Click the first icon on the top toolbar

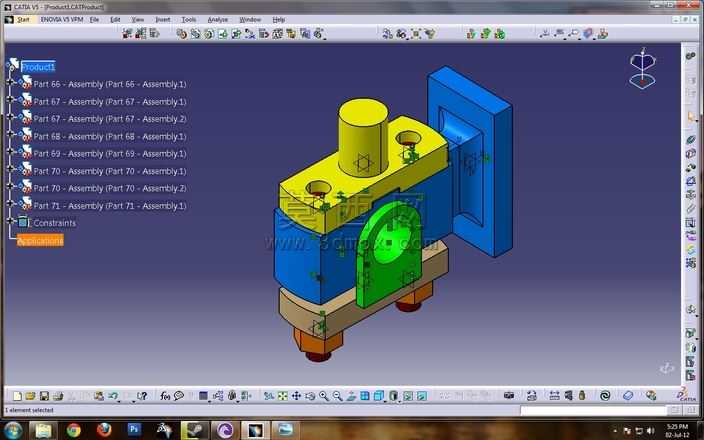click(x=128, y=33)
